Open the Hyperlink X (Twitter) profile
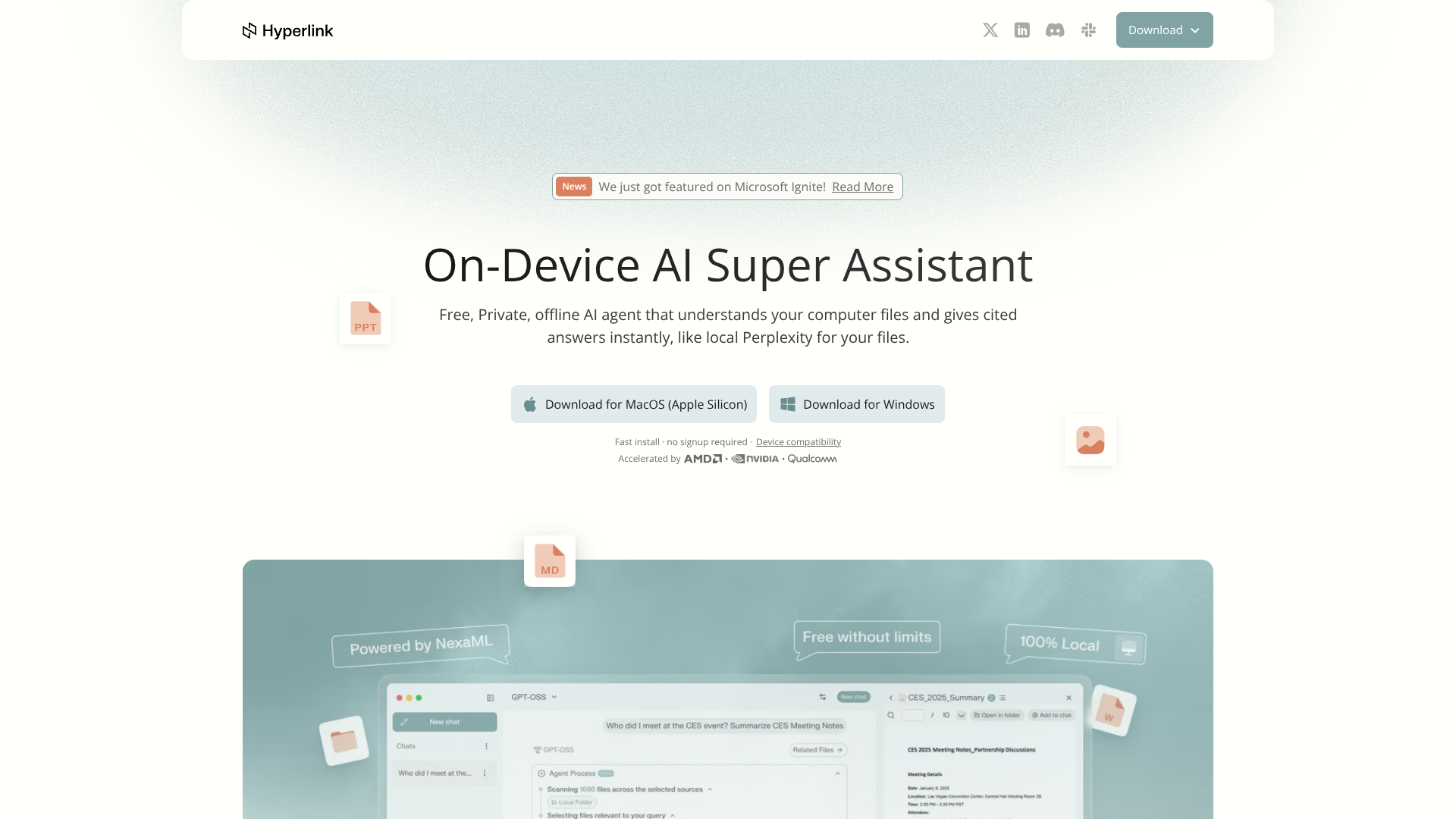The height and width of the screenshot is (819, 1456). point(990,30)
